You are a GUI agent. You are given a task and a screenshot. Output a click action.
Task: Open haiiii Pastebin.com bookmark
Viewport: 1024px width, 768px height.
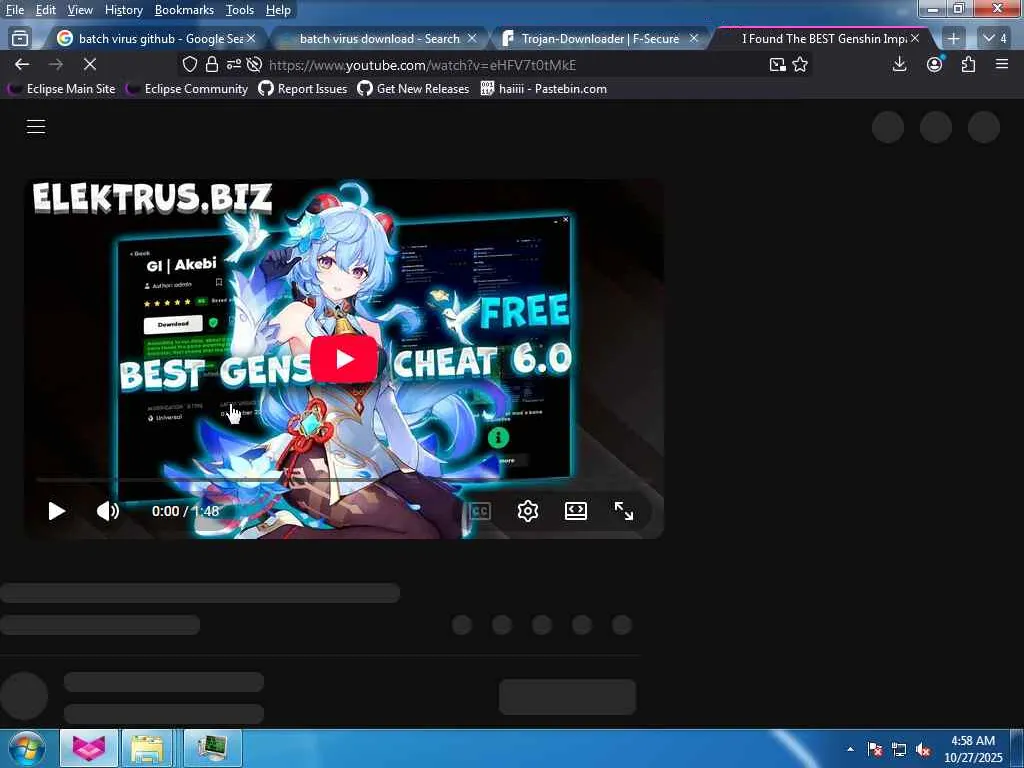pos(543,89)
